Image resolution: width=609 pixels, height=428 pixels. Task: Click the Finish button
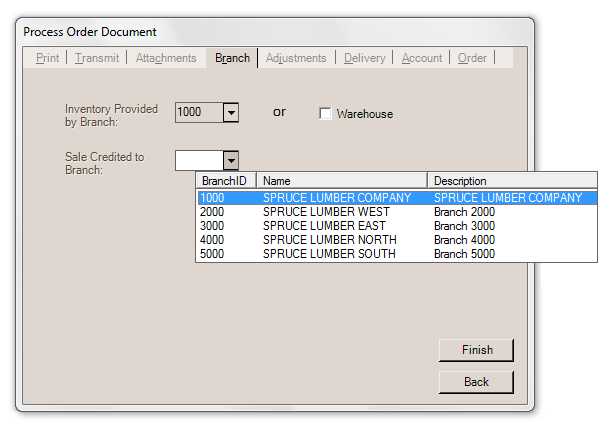pos(476,350)
